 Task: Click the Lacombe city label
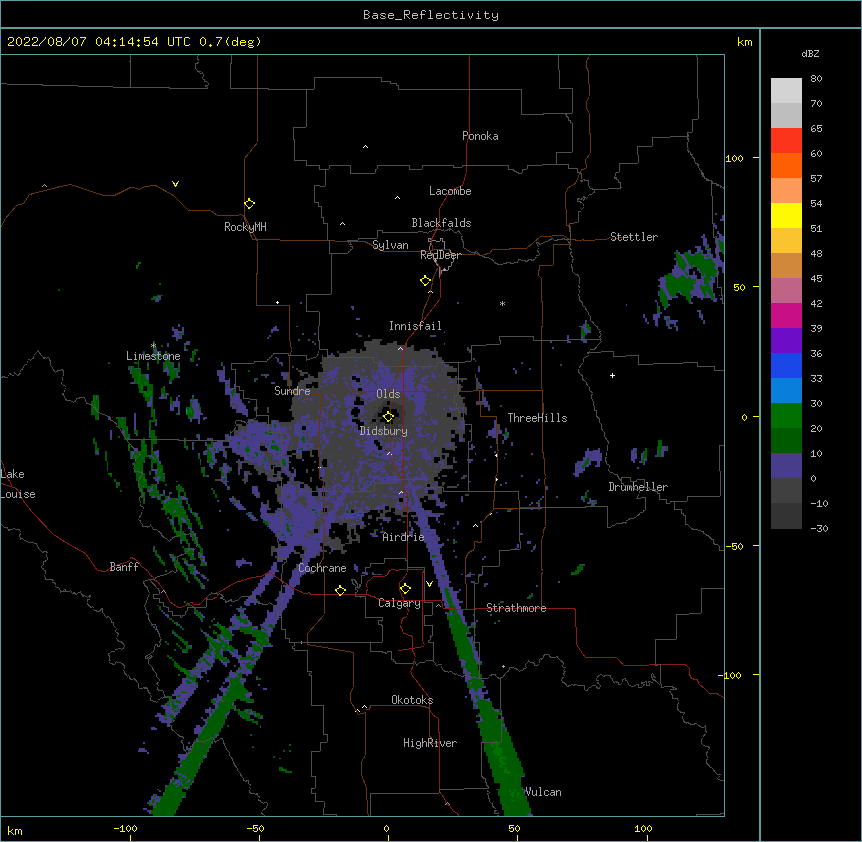[x=450, y=191]
